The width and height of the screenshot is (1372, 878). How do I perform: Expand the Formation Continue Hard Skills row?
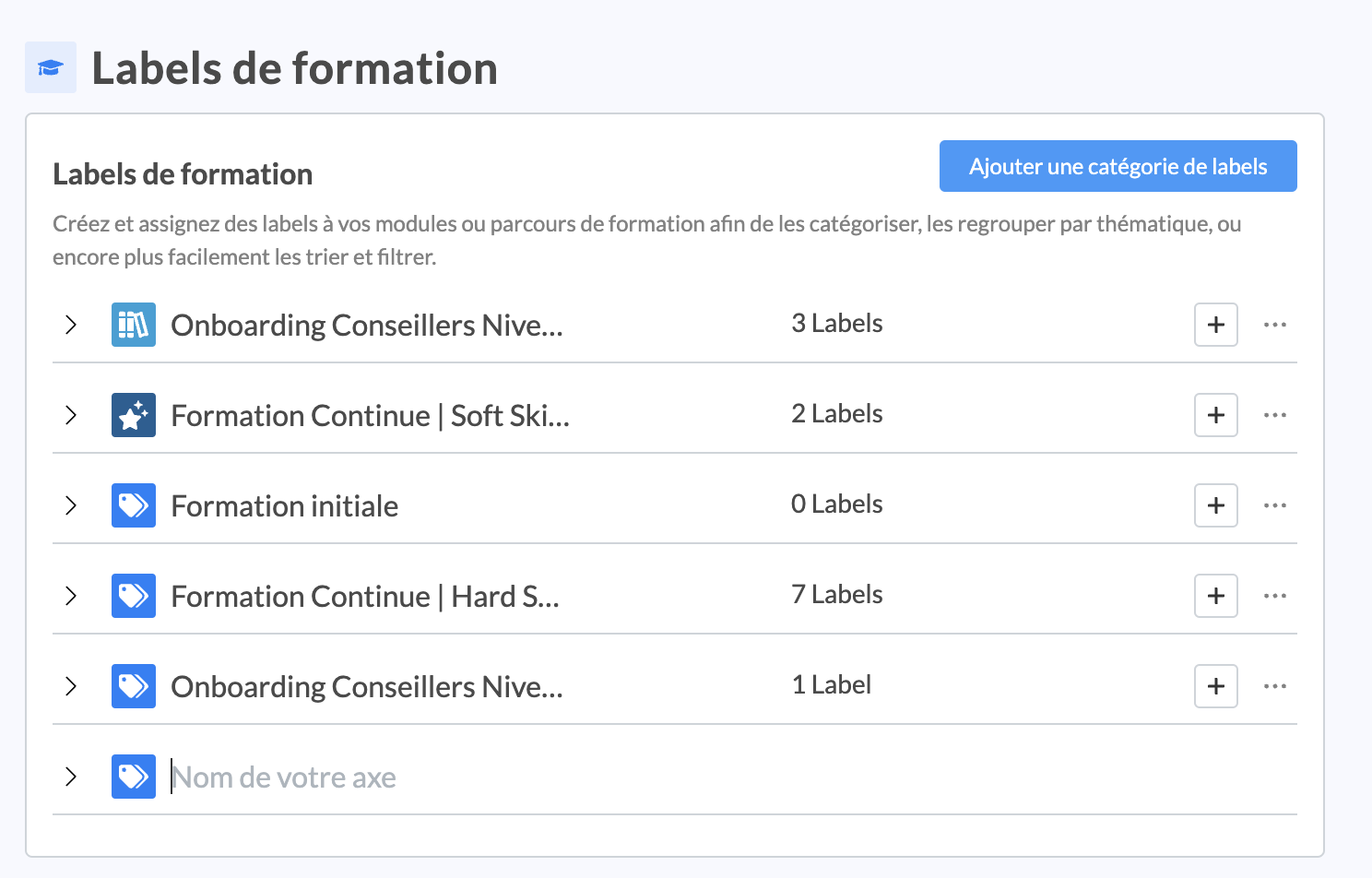pos(71,596)
